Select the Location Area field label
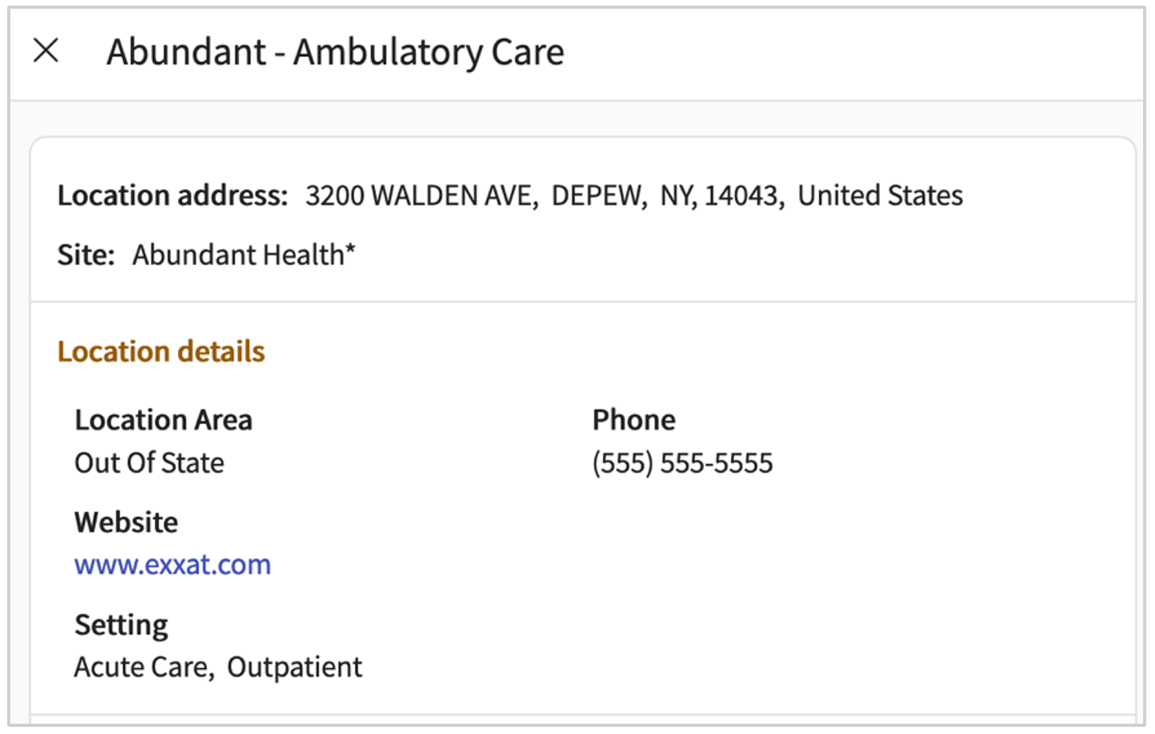Image resolution: width=1155 pixels, height=734 pixels. [x=163, y=420]
